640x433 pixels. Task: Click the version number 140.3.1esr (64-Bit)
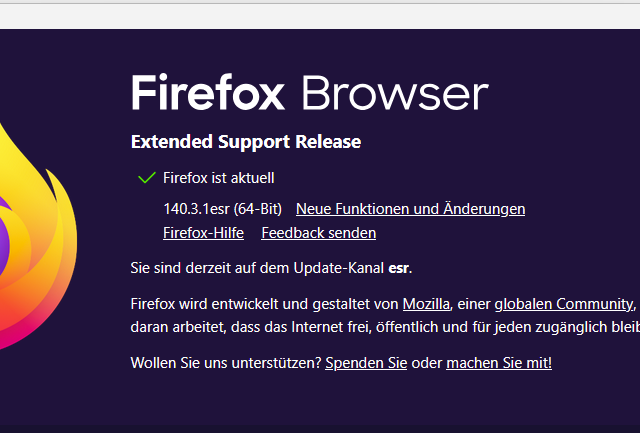click(x=222, y=209)
